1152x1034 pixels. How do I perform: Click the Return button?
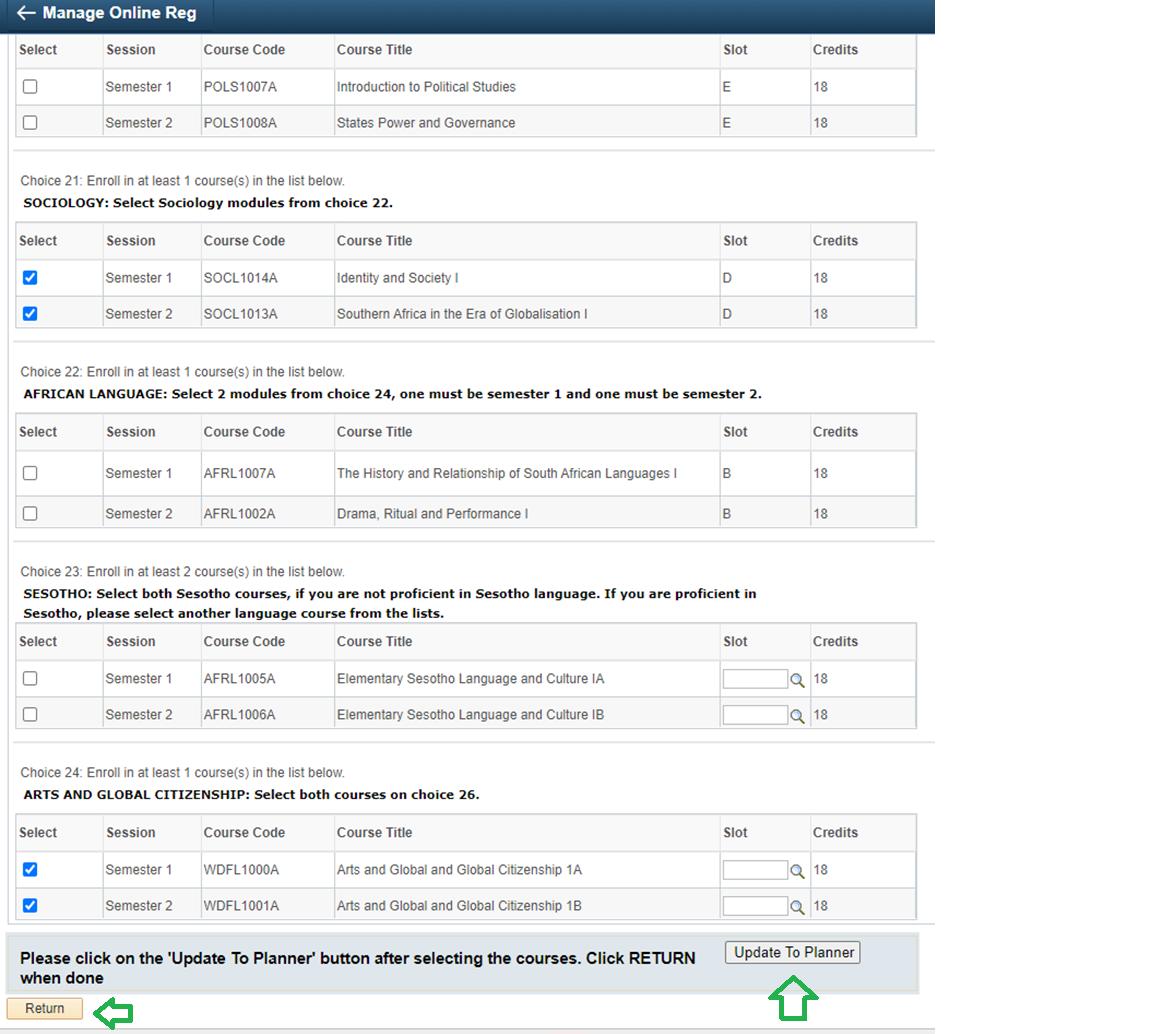point(45,1008)
